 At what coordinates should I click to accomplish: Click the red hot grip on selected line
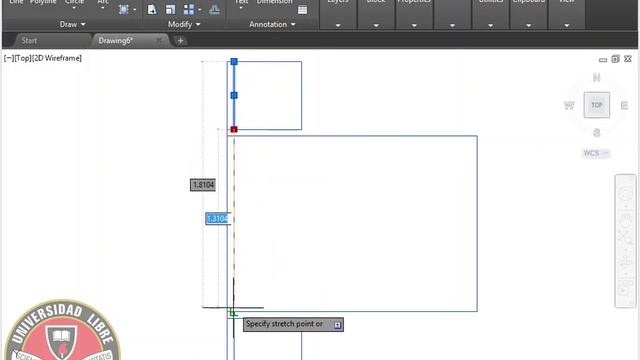[x=234, y=129]
